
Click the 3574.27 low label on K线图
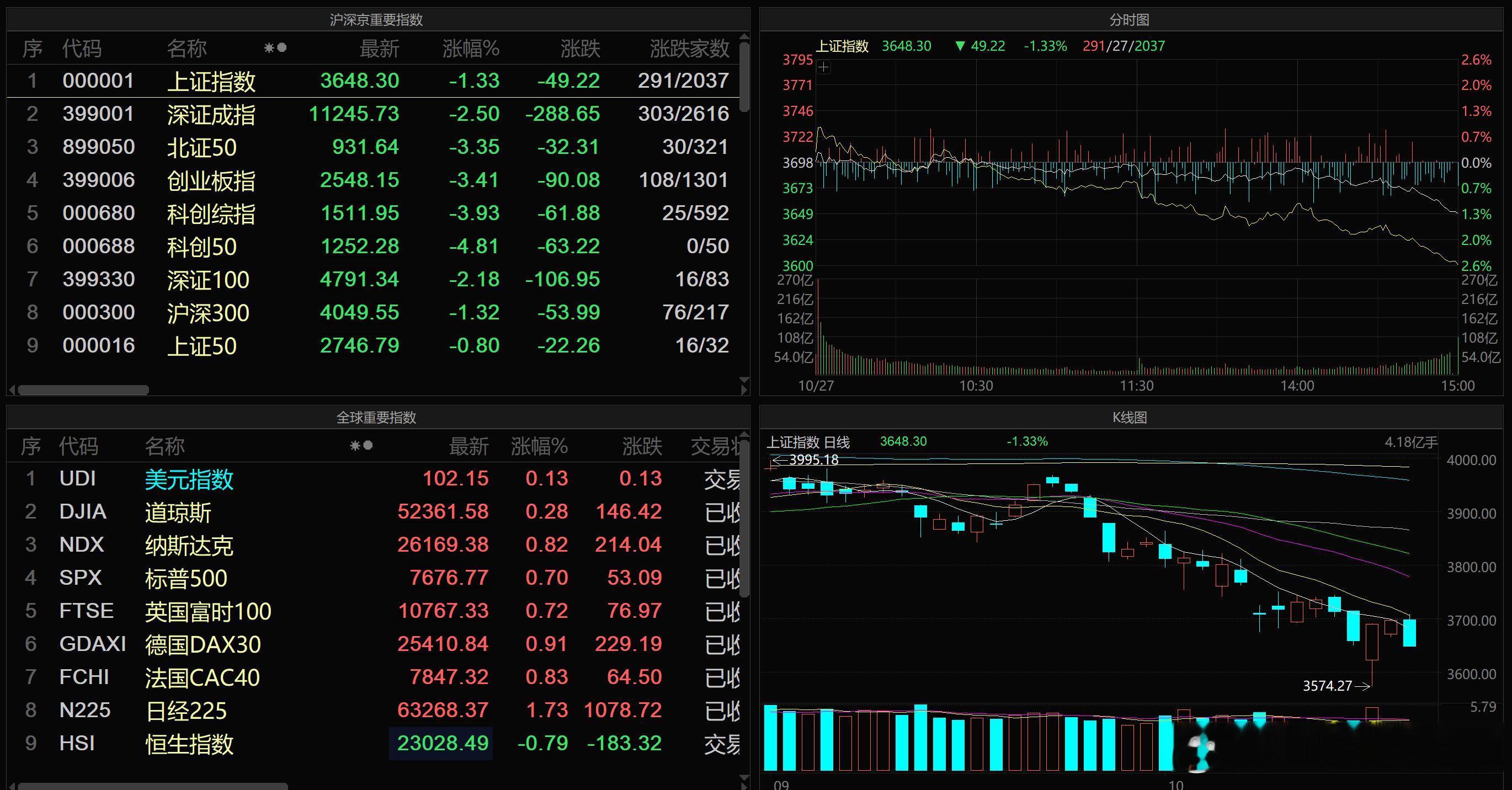pos(1327,686)
